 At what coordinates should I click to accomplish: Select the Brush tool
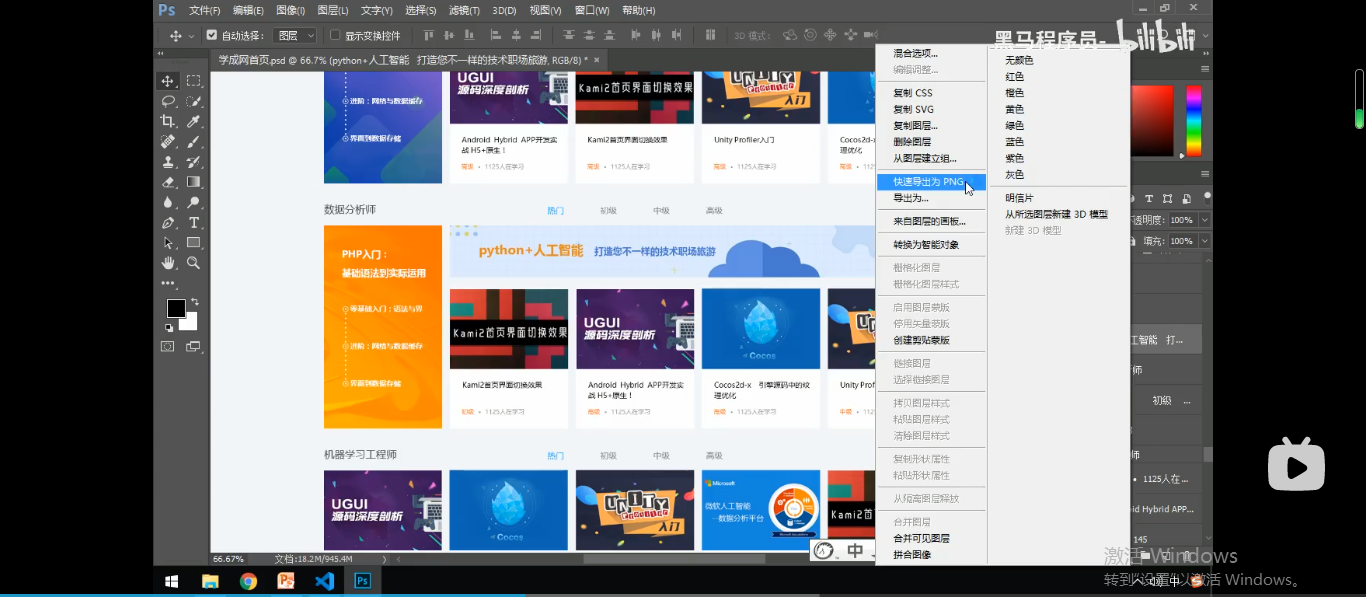[193, 142]
